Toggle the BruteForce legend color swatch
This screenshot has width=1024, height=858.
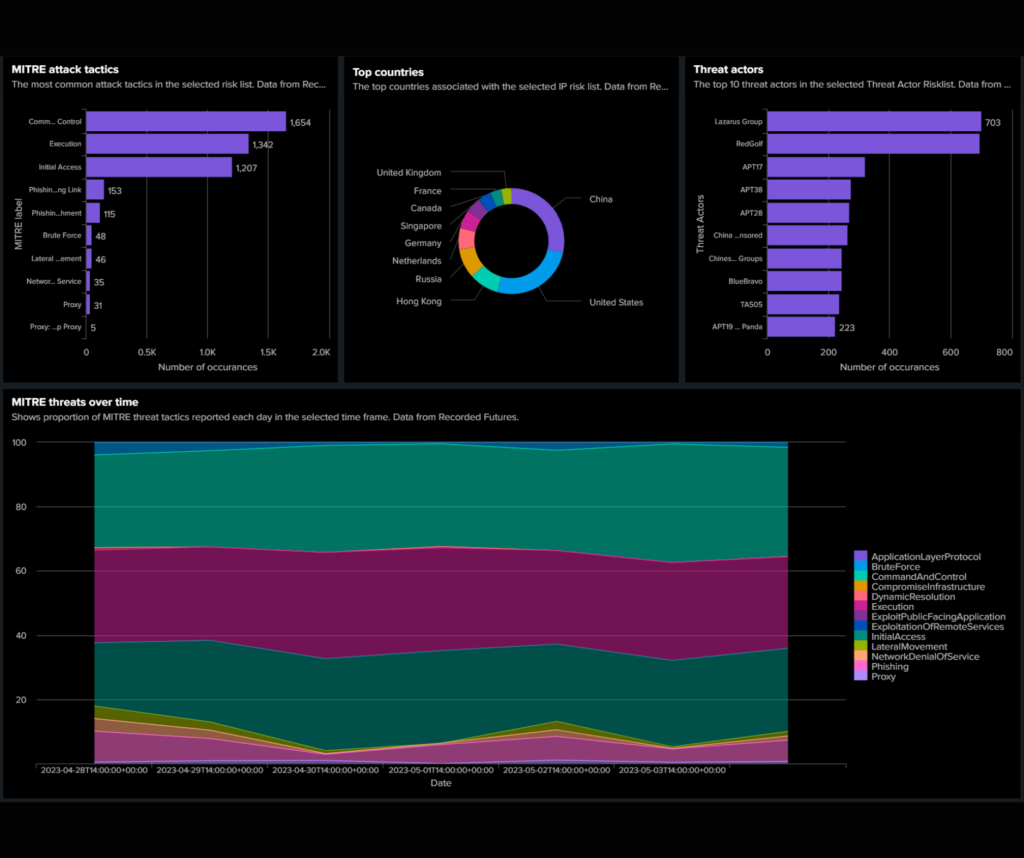[x=860, y=567]
